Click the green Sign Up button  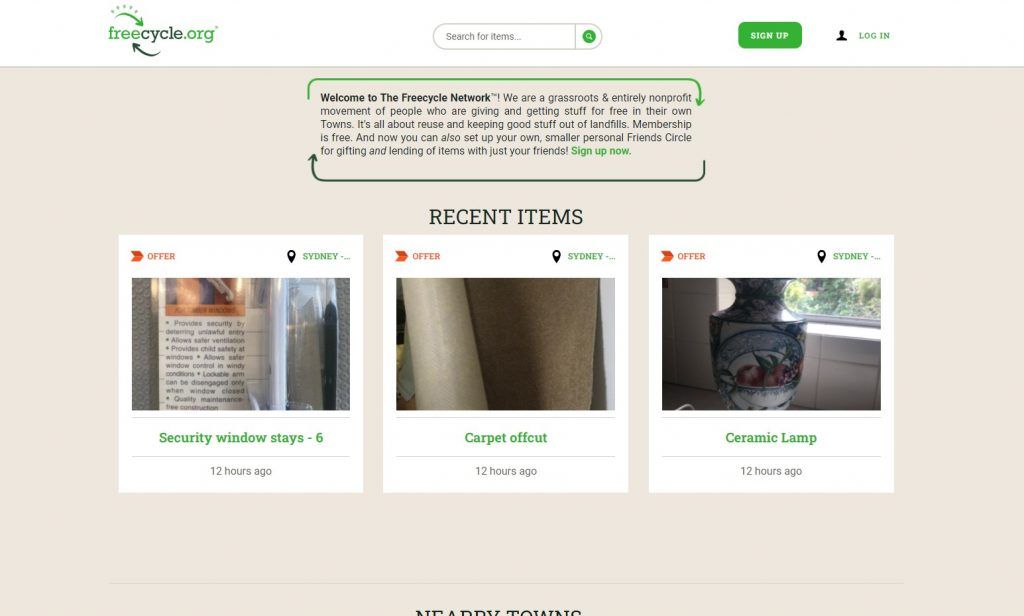[x=770, y=35]
